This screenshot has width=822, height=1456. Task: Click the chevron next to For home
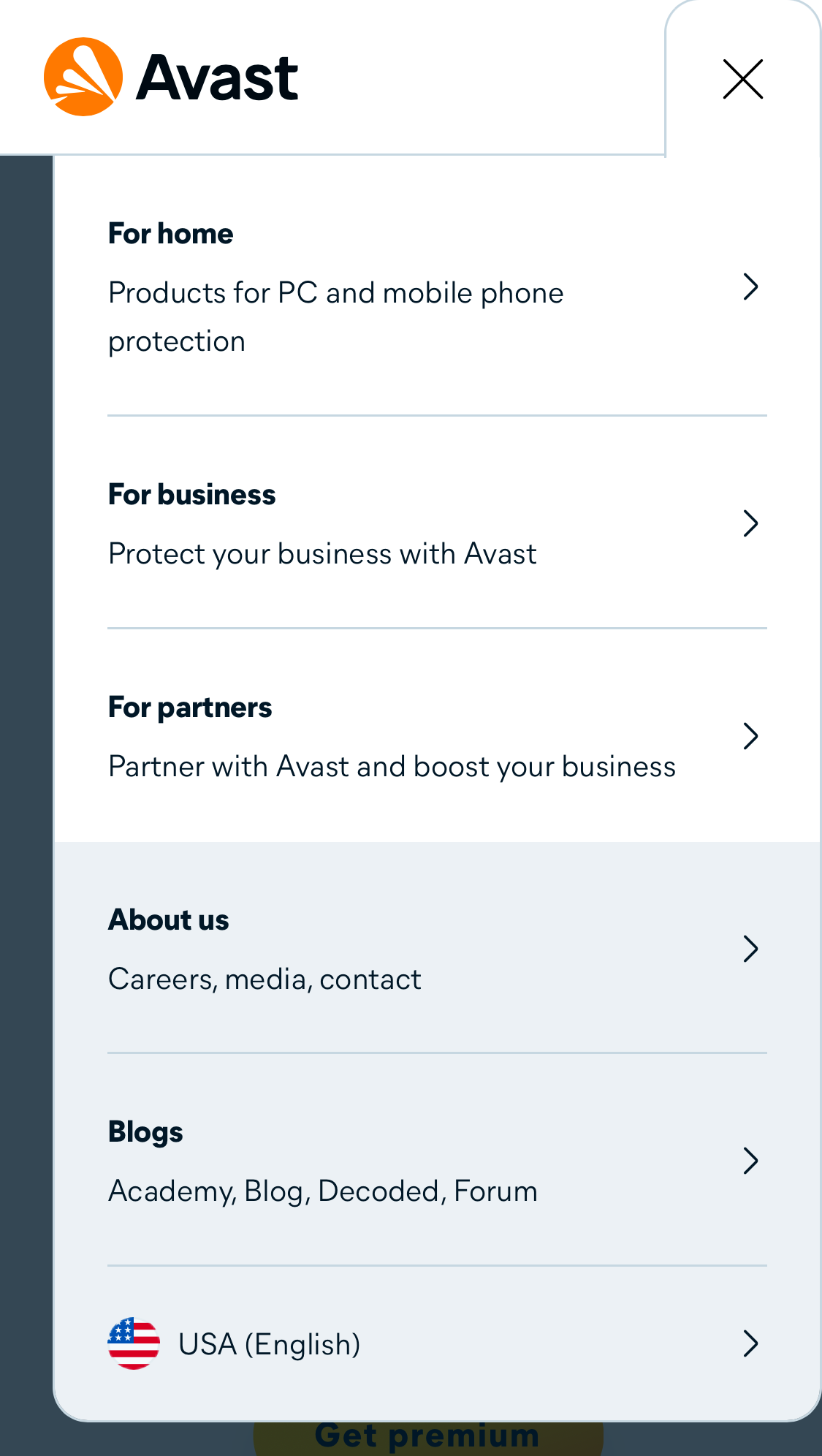(x=751, y=288)
